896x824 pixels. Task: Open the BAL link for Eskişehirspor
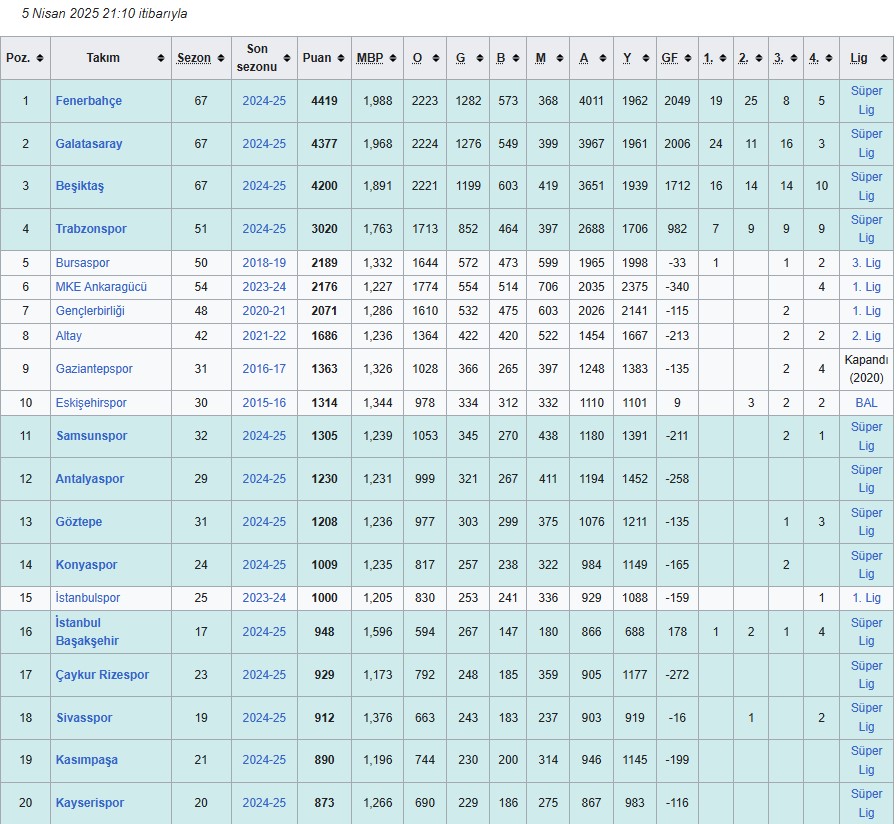[x=866, y=403]
